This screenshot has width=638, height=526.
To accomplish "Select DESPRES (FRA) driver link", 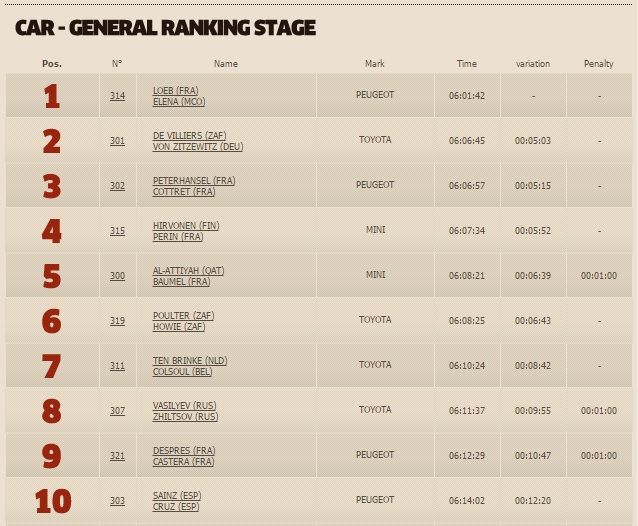I will [x=183, y=451].
